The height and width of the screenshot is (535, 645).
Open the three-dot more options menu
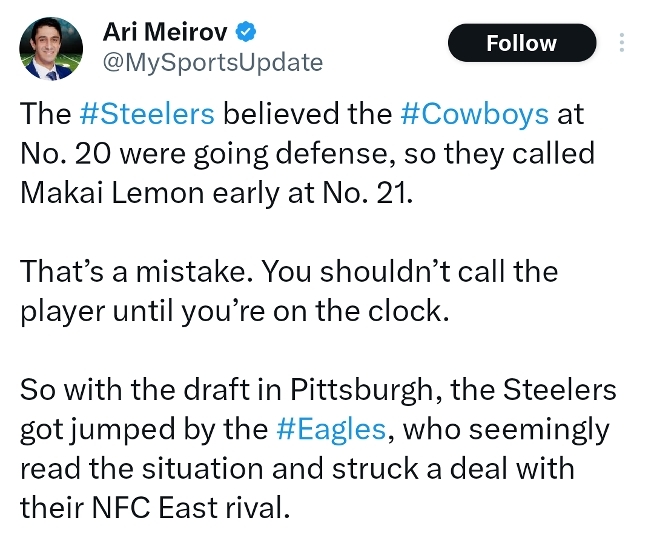[x=622, y=42]
